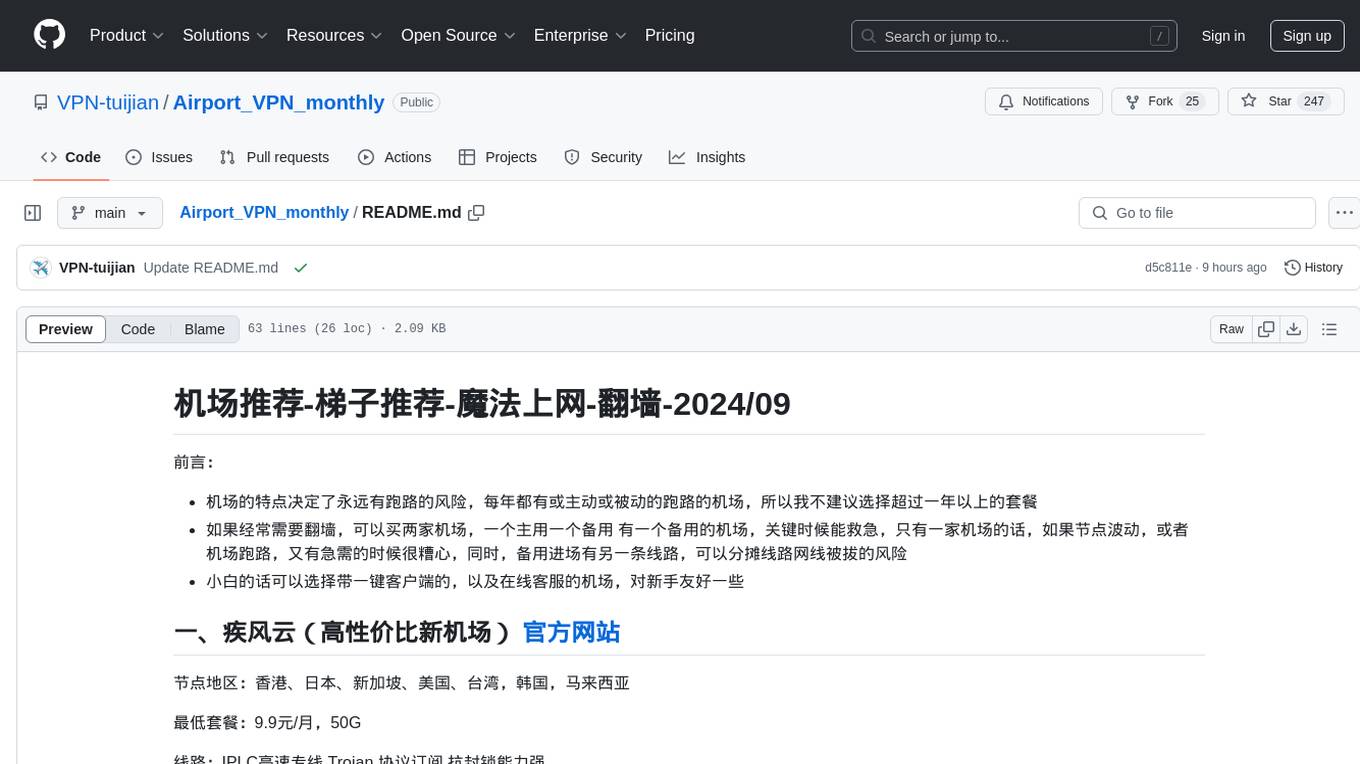The height and width of the screenshot is (764, 1360).
Task: Switch to the Projects tab
Action: (x=498, y=157)
